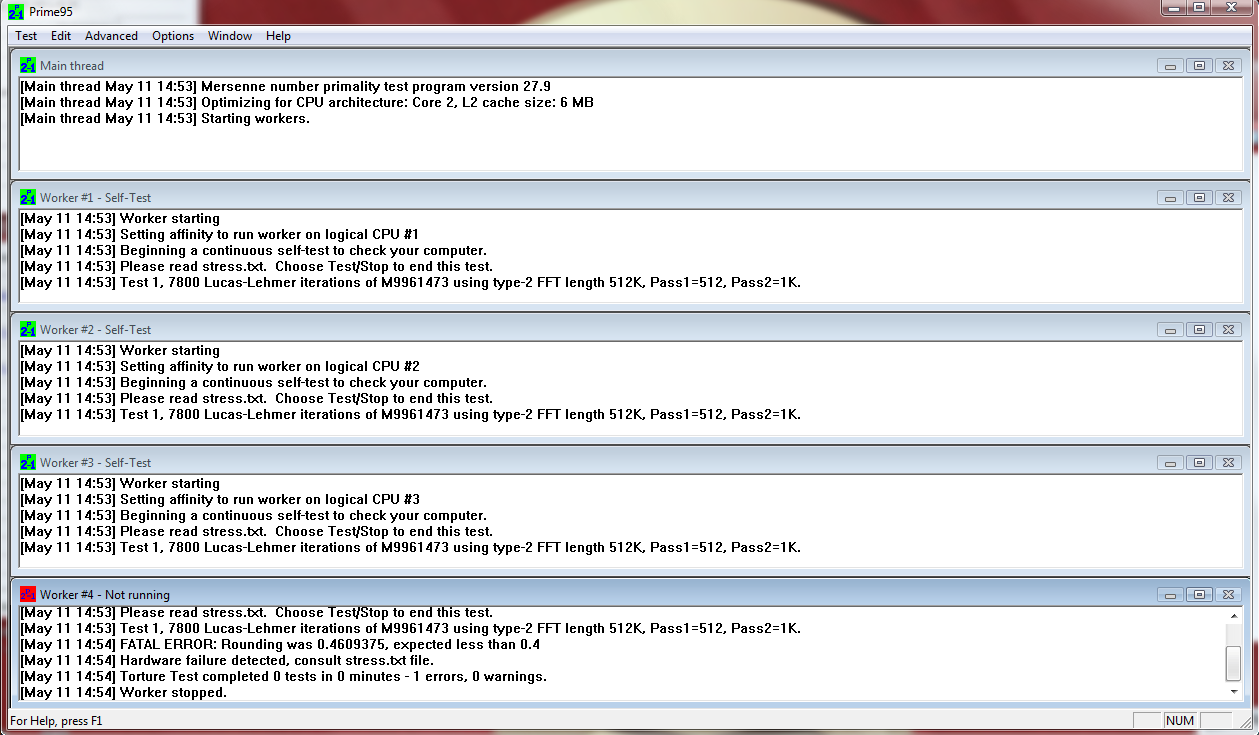This screenshot has height=735, width=1259.
Task: Click 'Optimizing for CPU architecture' line
Action: tap(307, 103)
